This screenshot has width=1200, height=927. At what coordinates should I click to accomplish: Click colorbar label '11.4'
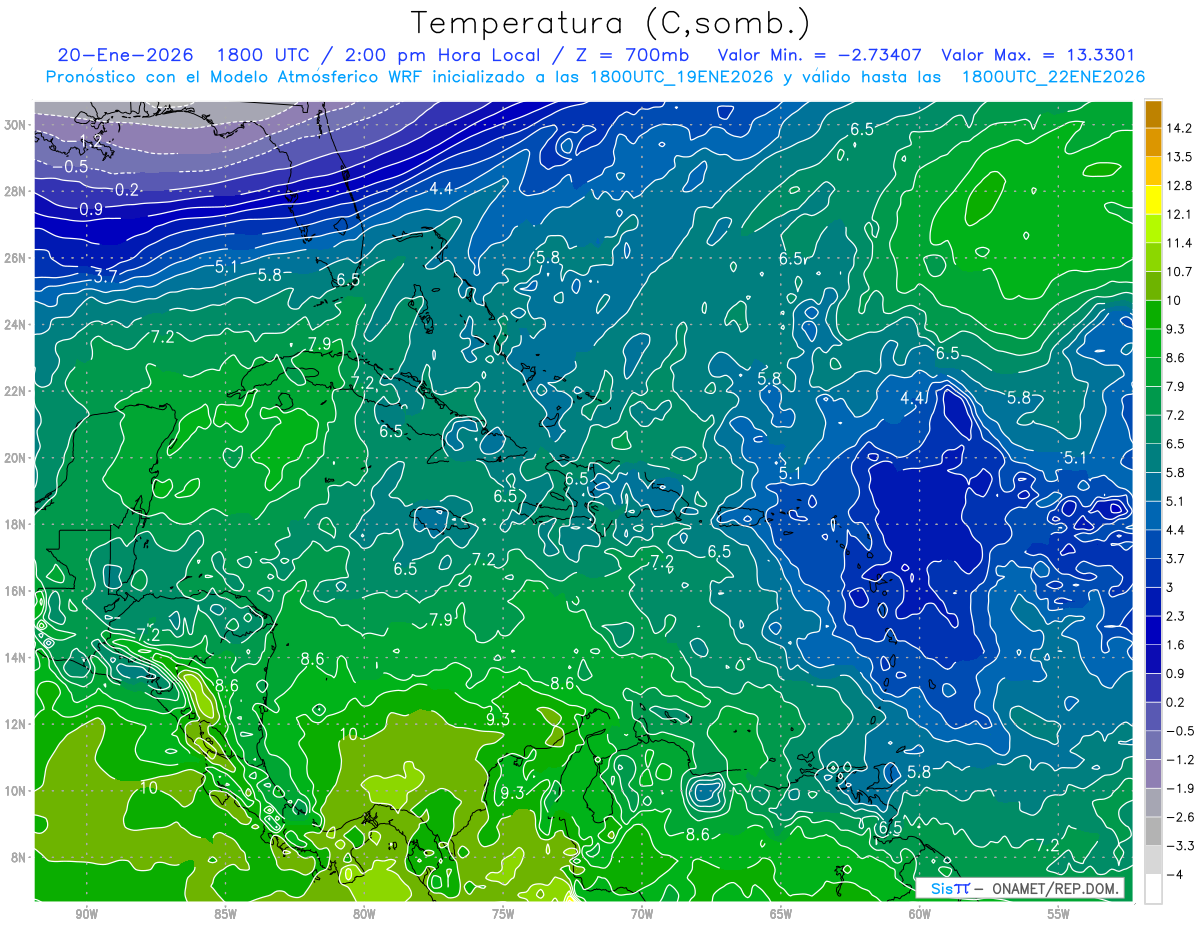pos(1180,243)
